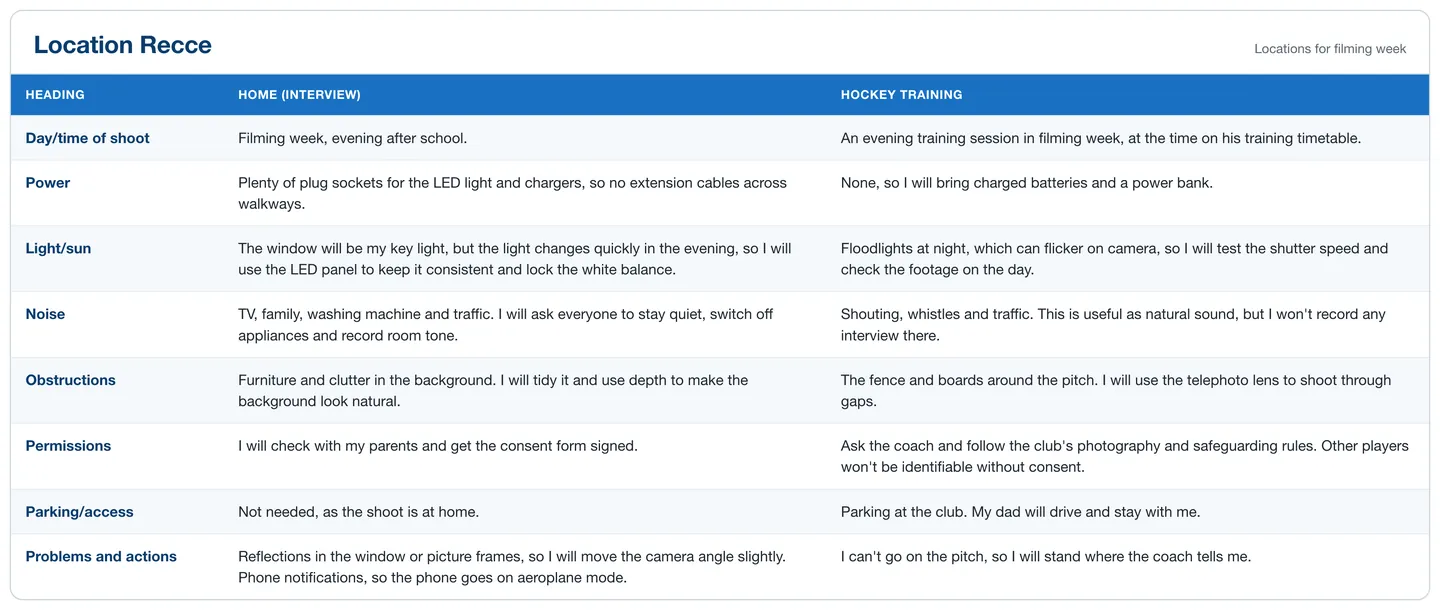Select the cell starting "The window will be my key light"
The width and height of the screenshot is (1440, 610).
tap(526, 259)
